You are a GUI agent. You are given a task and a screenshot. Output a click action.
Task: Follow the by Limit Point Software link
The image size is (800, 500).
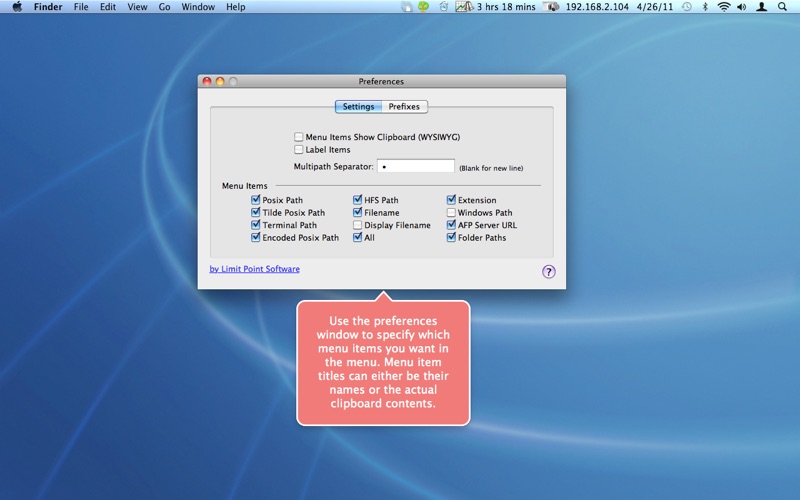(x=255, y=269)
